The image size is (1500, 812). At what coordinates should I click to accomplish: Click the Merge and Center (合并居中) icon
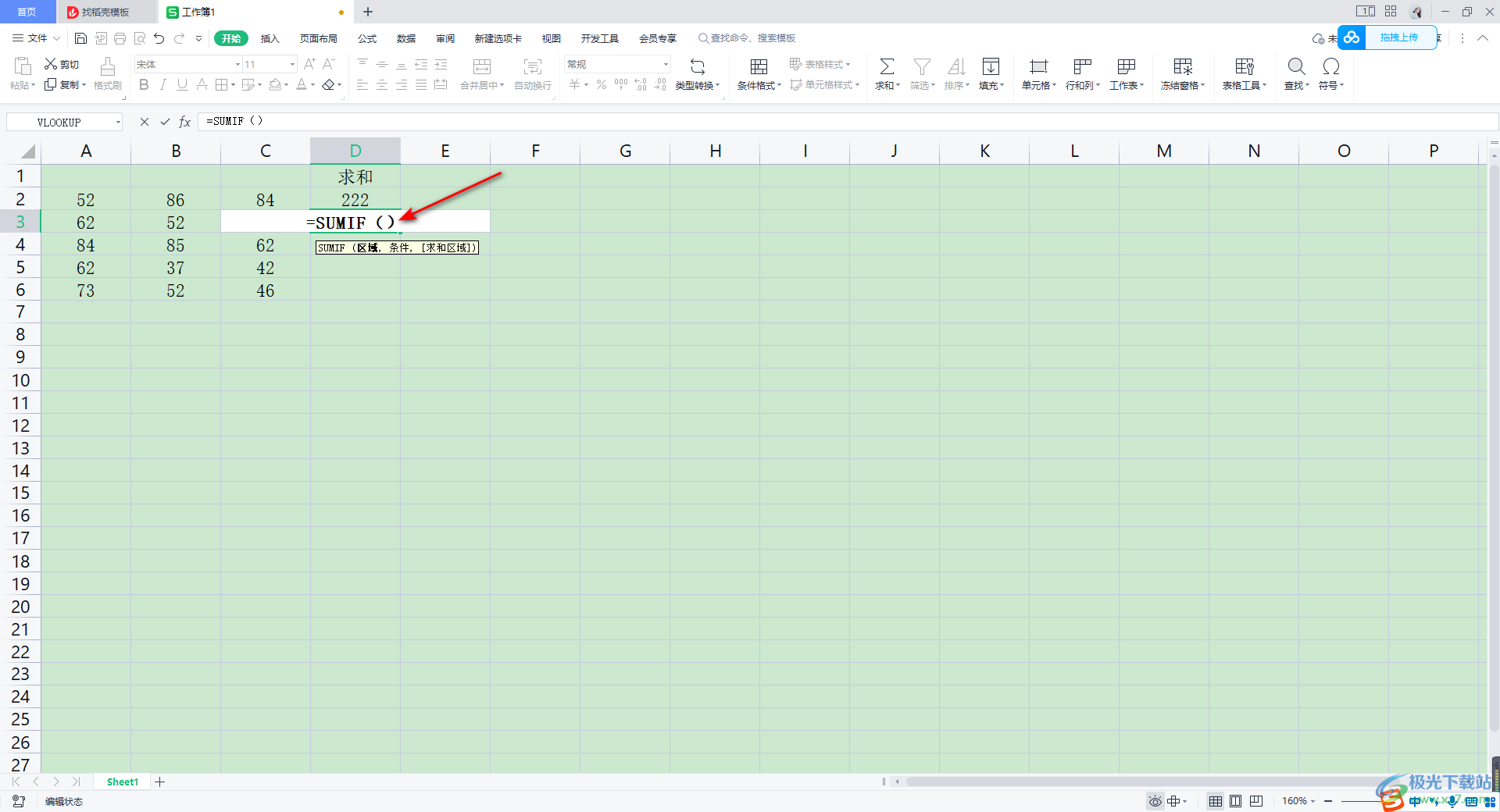[x=482, y=66]
